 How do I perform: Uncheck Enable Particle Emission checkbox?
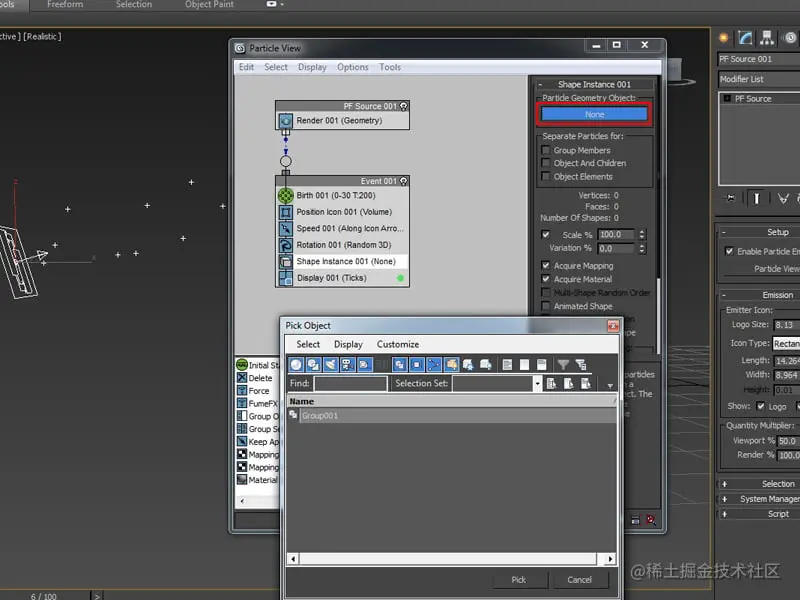click(729, 251)
